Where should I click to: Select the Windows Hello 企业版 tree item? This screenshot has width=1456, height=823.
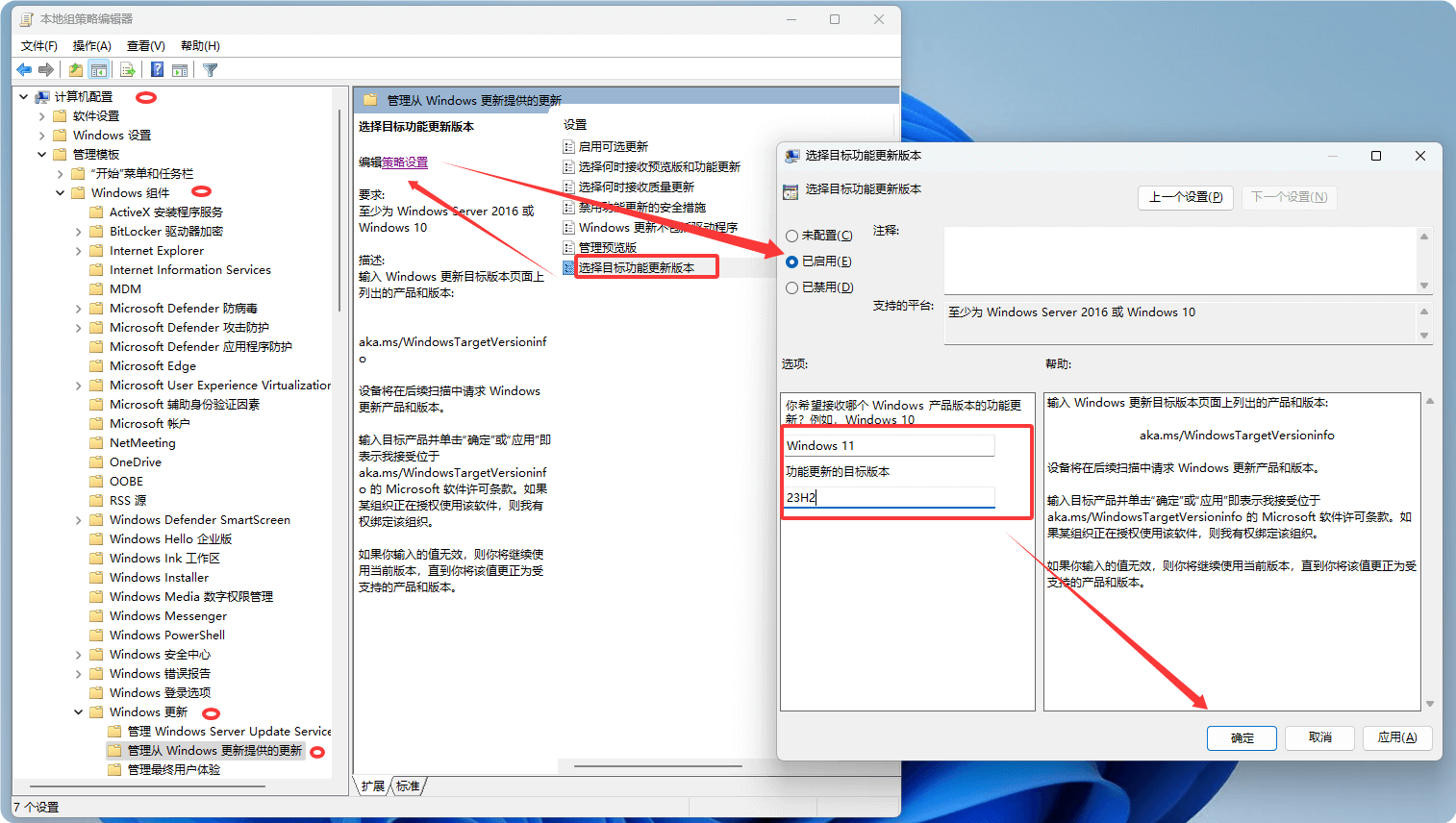[x=170, y=538]
